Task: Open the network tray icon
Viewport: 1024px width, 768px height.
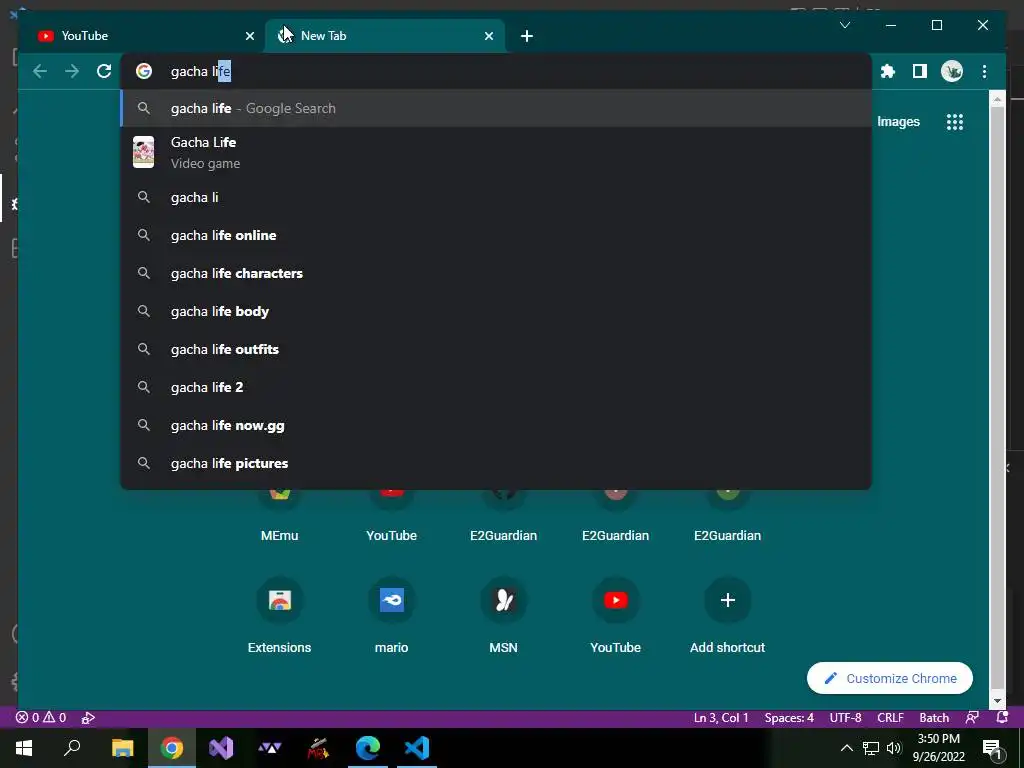Action: [x=871, y=748]
